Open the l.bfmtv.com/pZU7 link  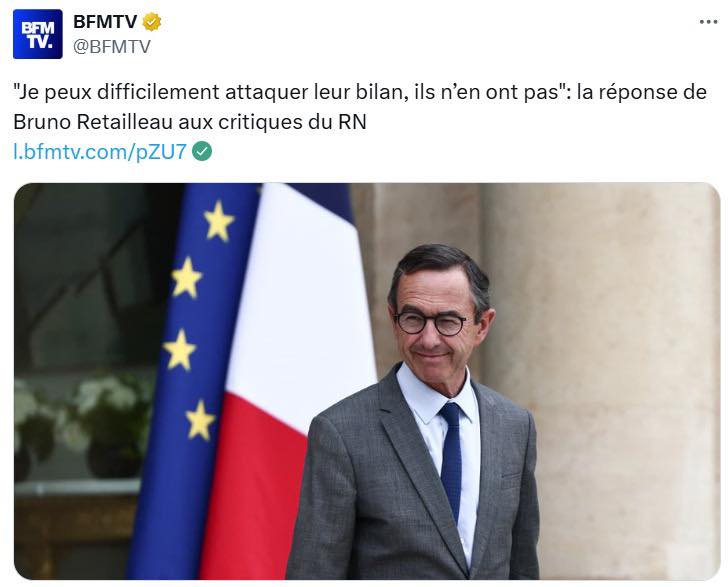point(100,151)
